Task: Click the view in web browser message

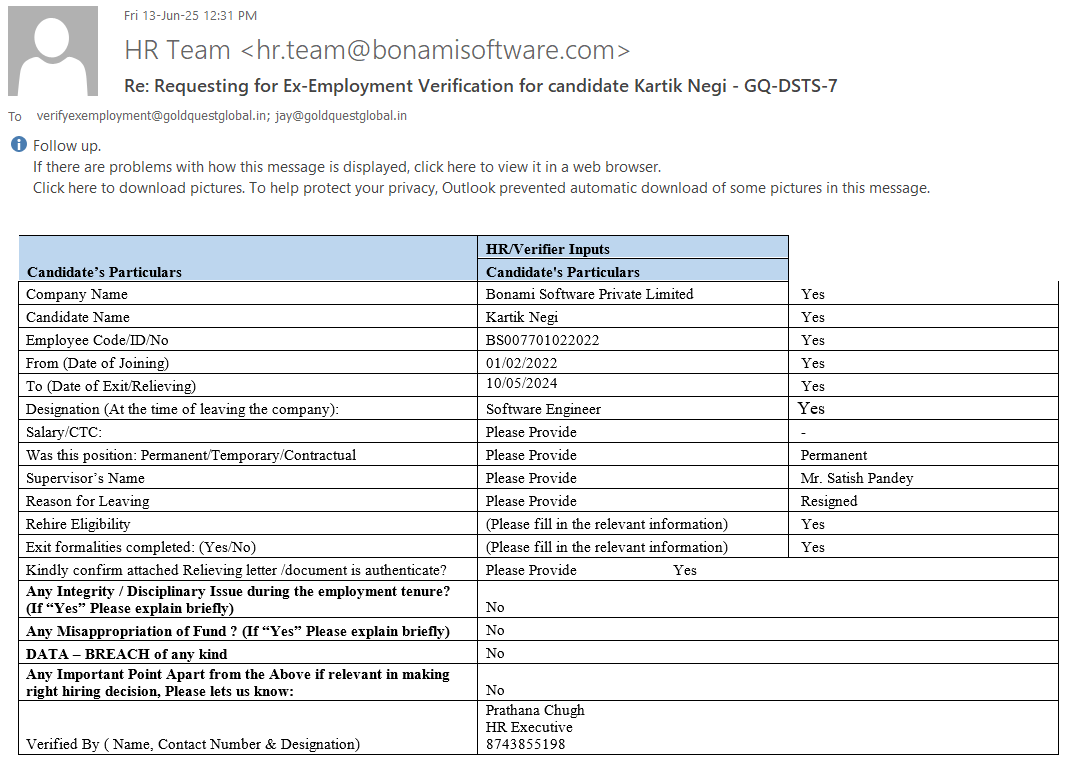Action: (346, 167)
